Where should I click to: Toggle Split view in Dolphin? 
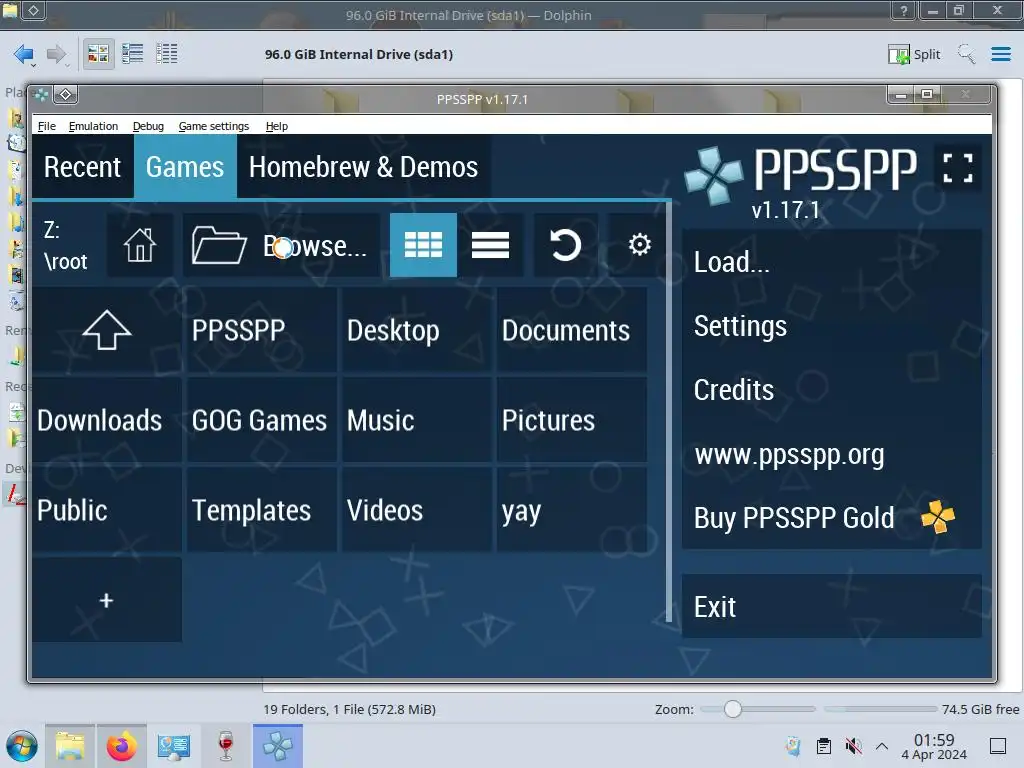click(914, 54)
